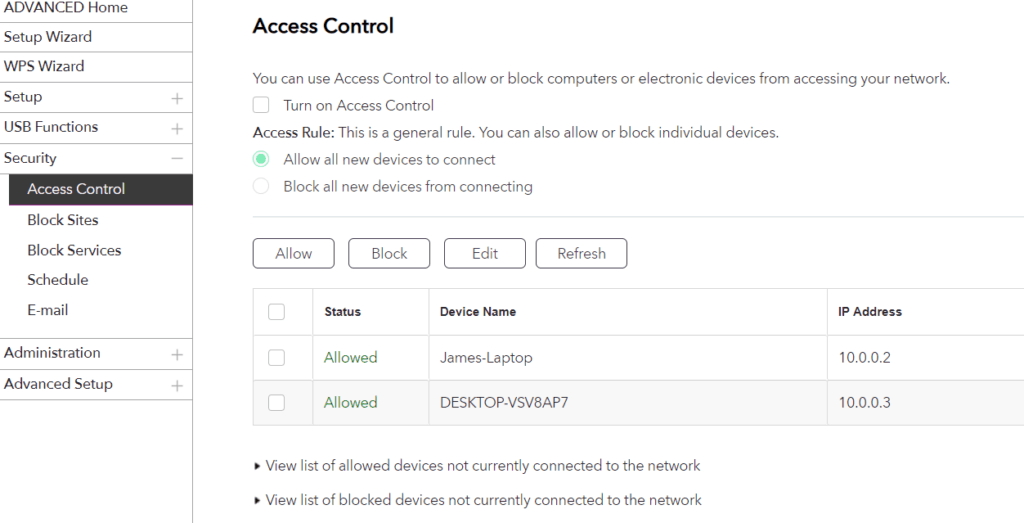Expand the Setup section plus icon

(x=177, y=98)
